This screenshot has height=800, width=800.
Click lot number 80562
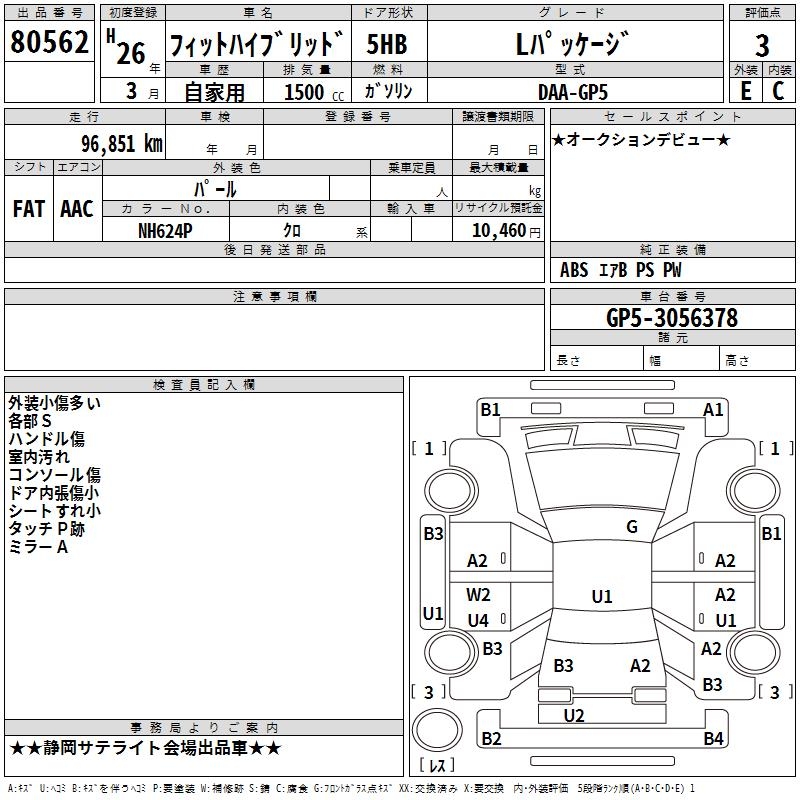coord(49,42)
